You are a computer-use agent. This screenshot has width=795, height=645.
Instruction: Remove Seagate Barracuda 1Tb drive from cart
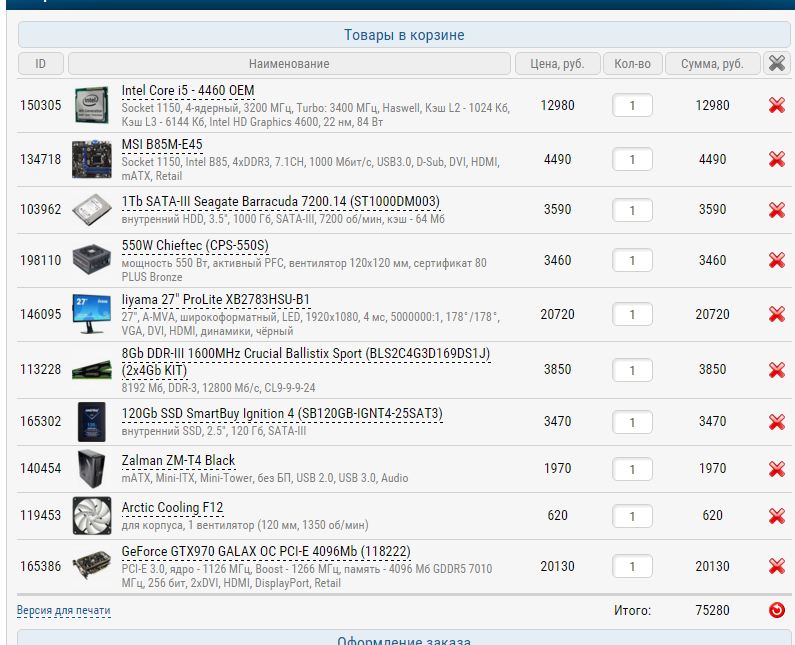pyautogui.click(x=777, y=209)
